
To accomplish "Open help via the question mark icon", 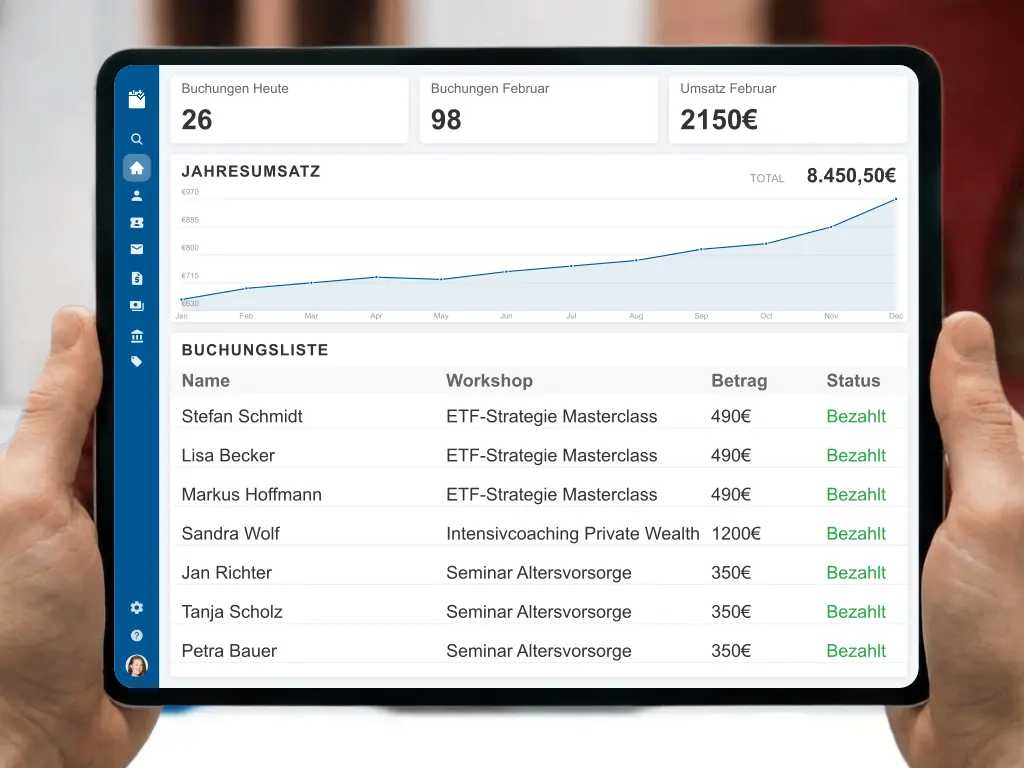I will [137, 635].
